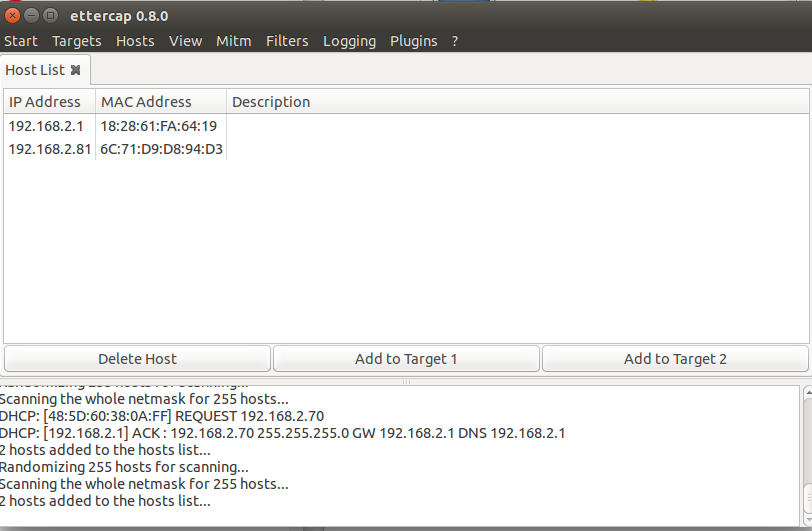The width and height of the screenshot is (812, 531).
Task: Maximize the ettercap window
Action: coord(50,16)
